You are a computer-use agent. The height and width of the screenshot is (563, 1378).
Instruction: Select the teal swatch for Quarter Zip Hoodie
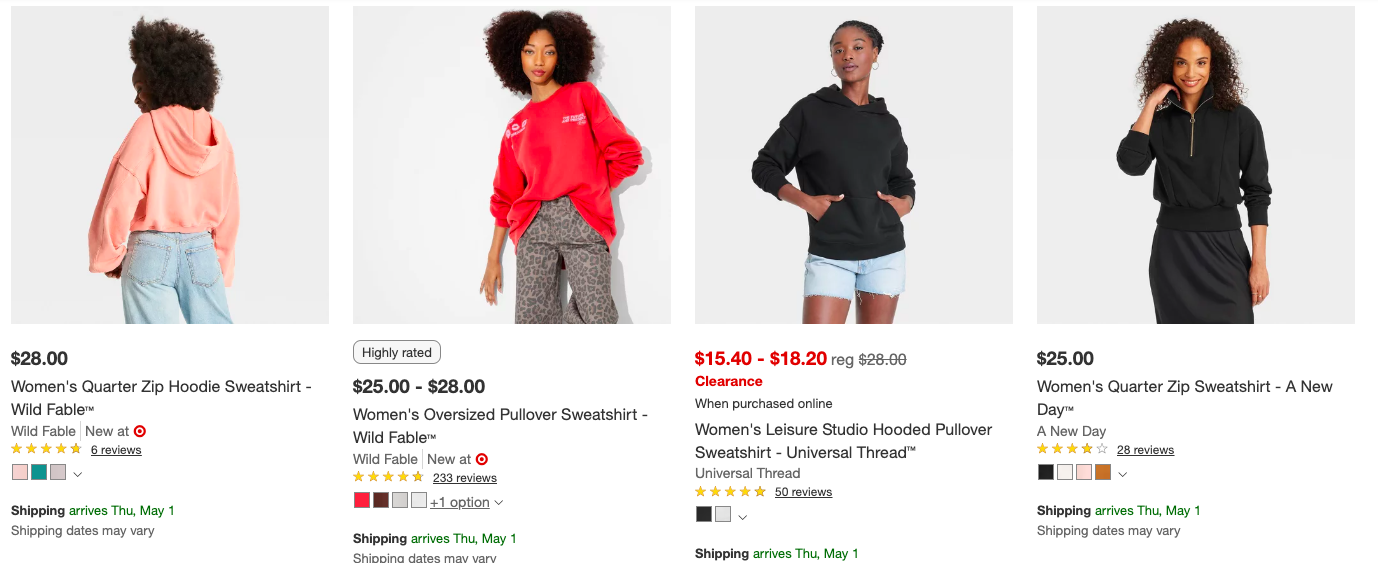click(x=39, y=472)
